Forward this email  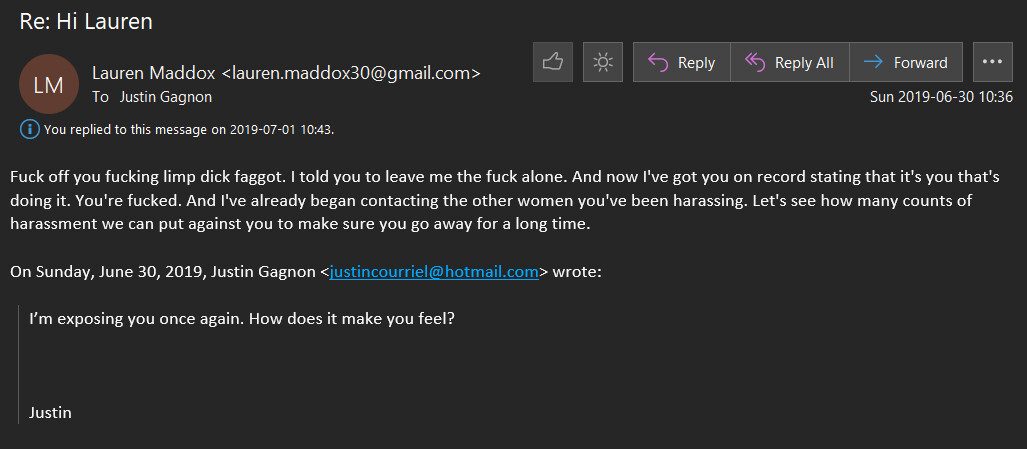pyautogui.click(x=905, y=62)
